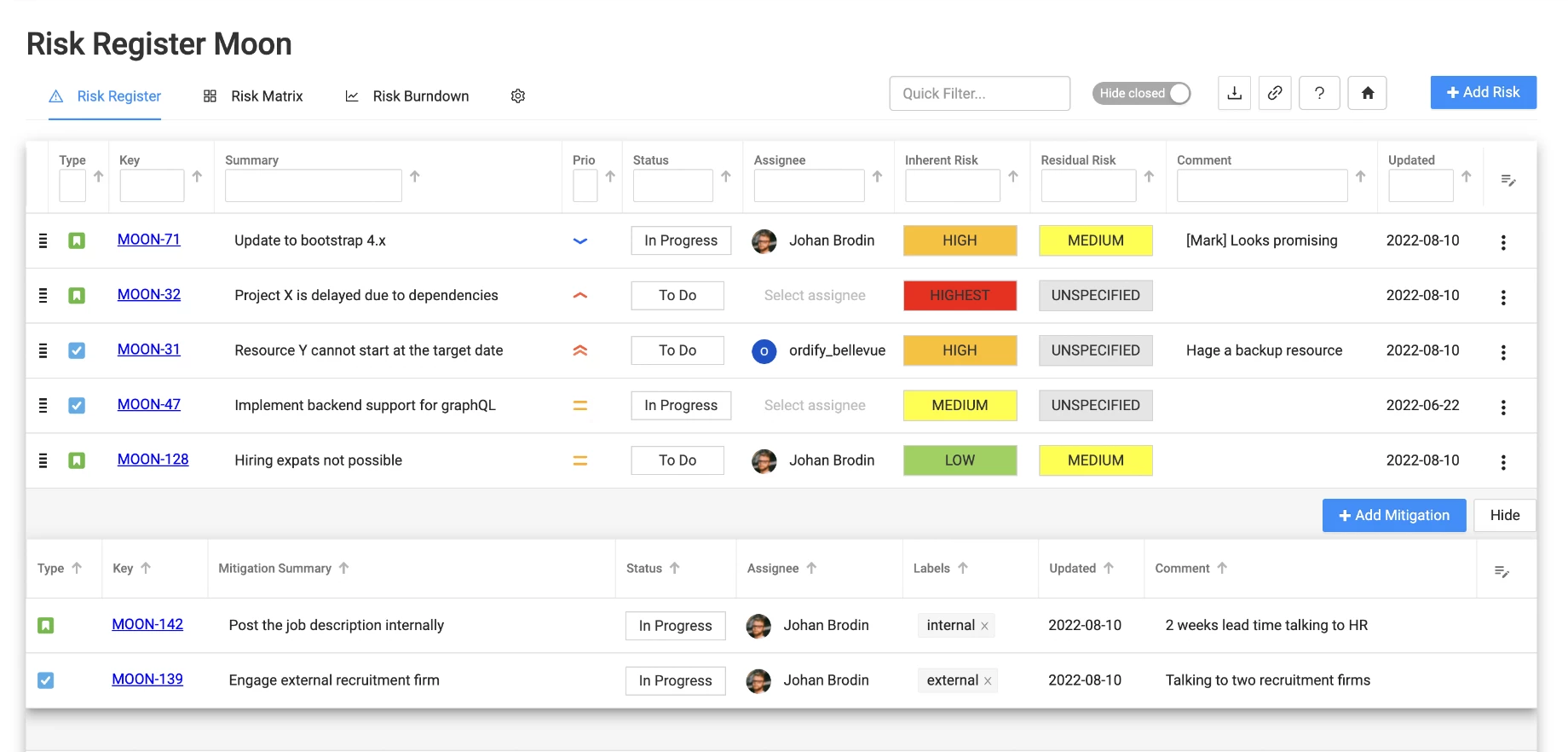Screen dimensions: 1568x752
Task: Click the Hide button for mitigations
Action: pos(1505,515)
